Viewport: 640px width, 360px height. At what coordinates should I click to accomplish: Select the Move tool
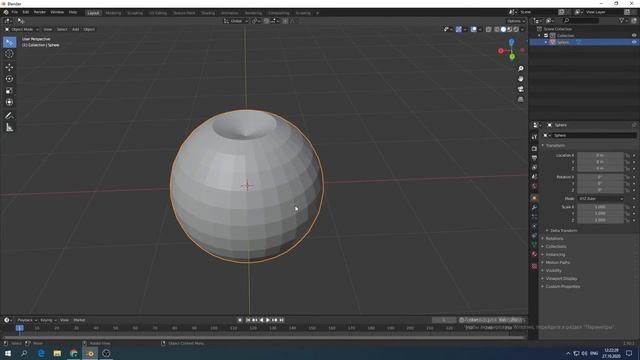(x=9, y=67)
